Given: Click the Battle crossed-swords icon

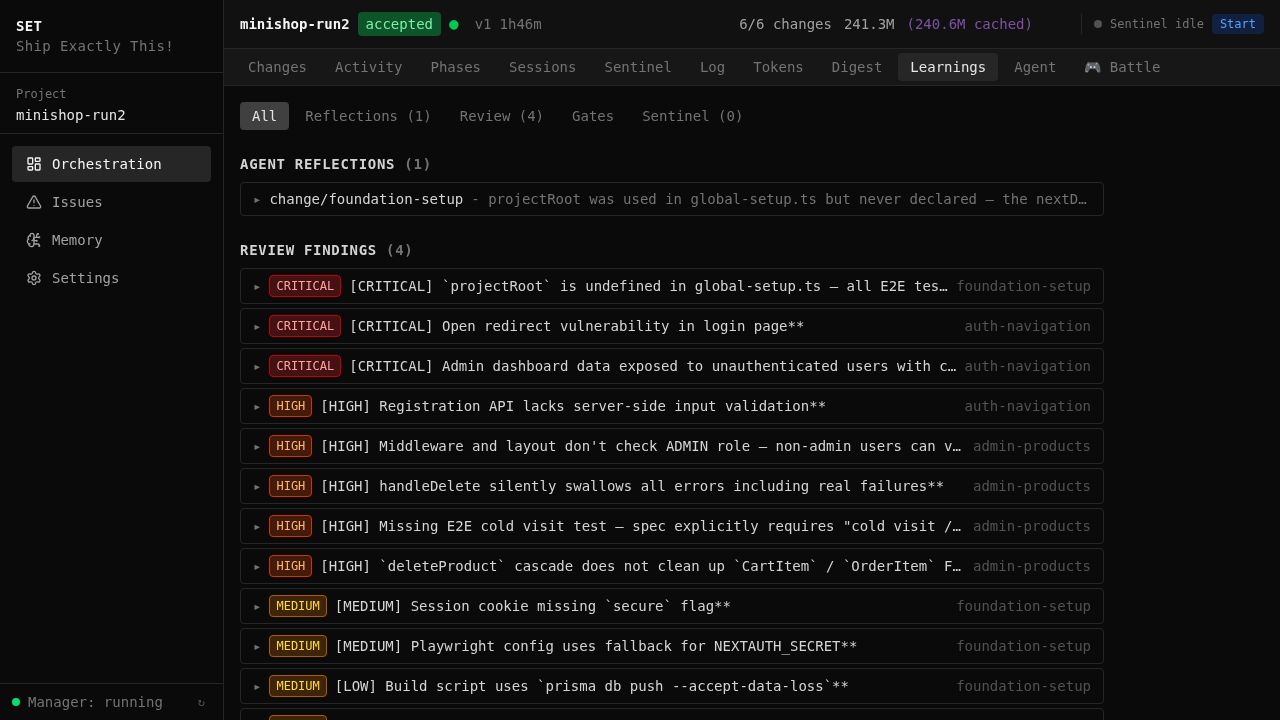Looking at the screenshot, I should 1092,67.
